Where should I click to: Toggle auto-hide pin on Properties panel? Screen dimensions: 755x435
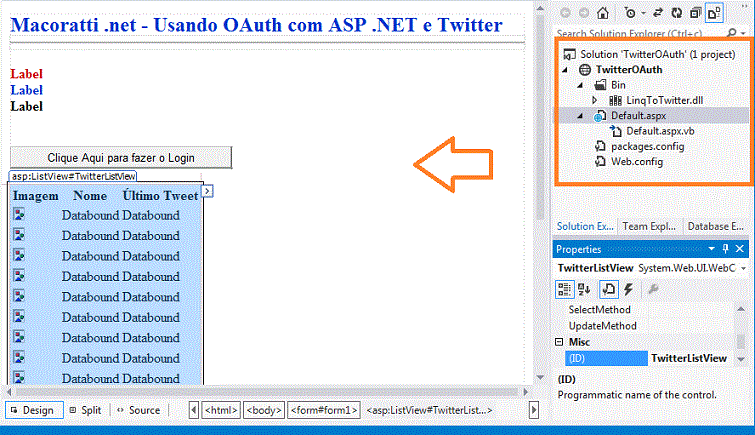click(x=726, y=249)
